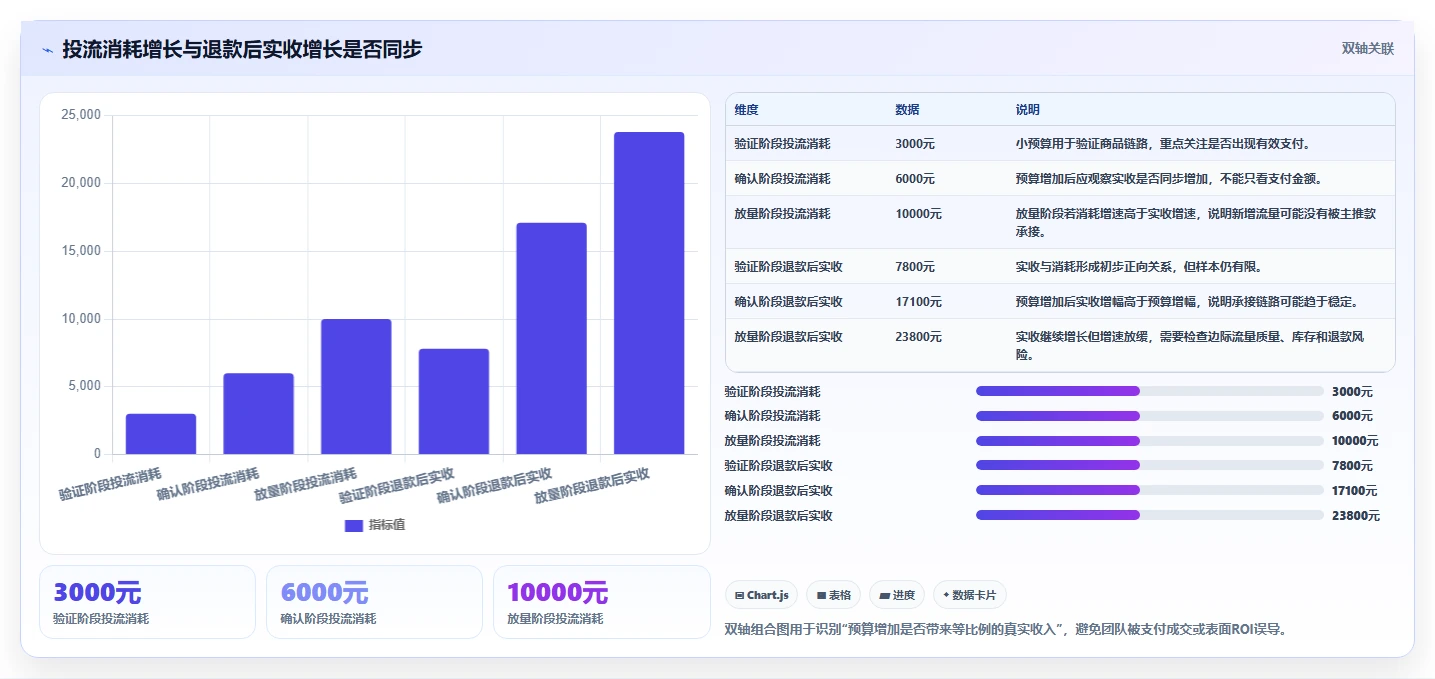
Task: Click the Chart.js chip
Action: [x=761, y=595]
